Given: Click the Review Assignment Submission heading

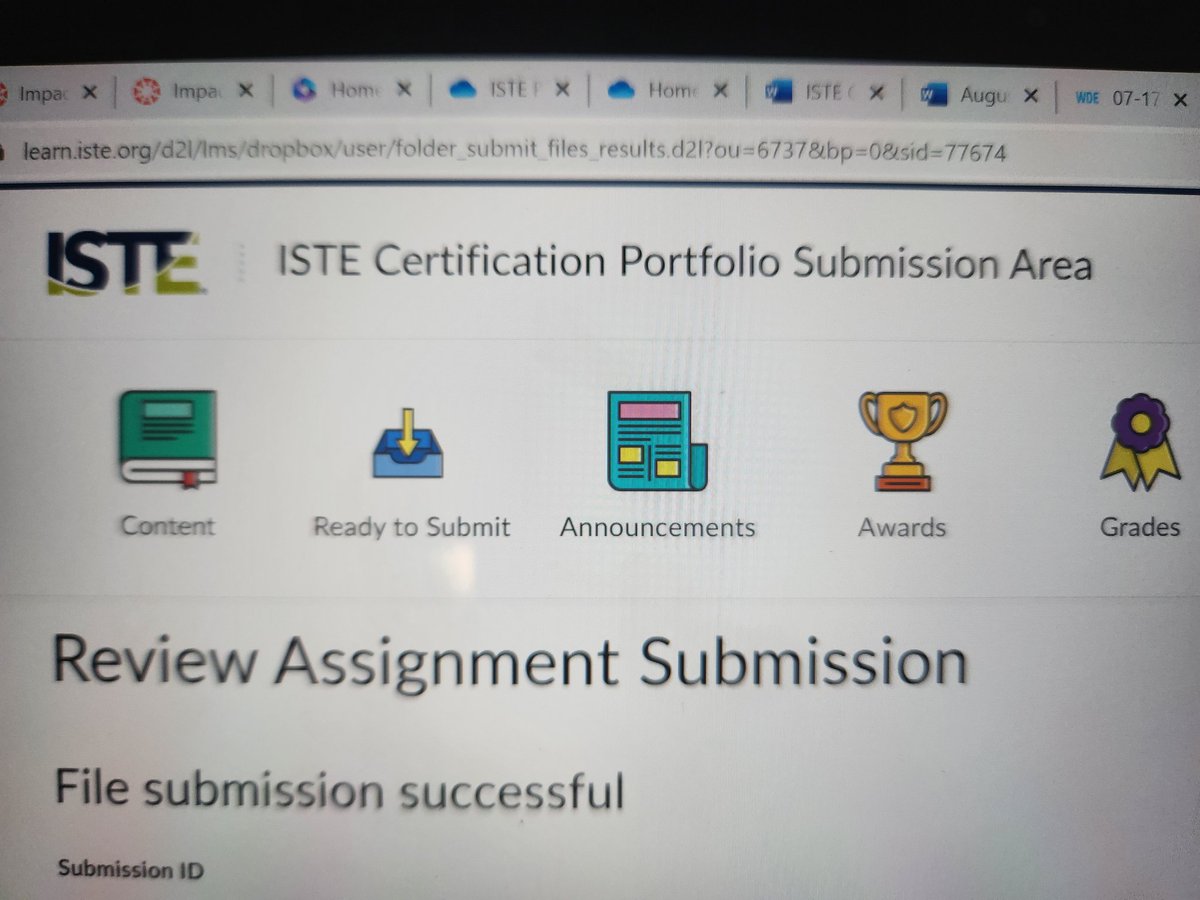Looking at the screenshot, I should pos(510,662).
